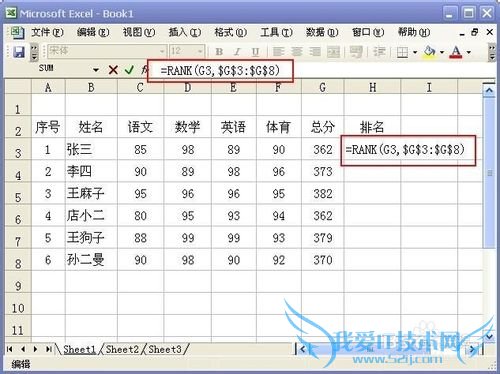Select cell containing 王麻子
The height and width of the screenshot is (374, 500).
pyautogui.click(x=91, y=194)
